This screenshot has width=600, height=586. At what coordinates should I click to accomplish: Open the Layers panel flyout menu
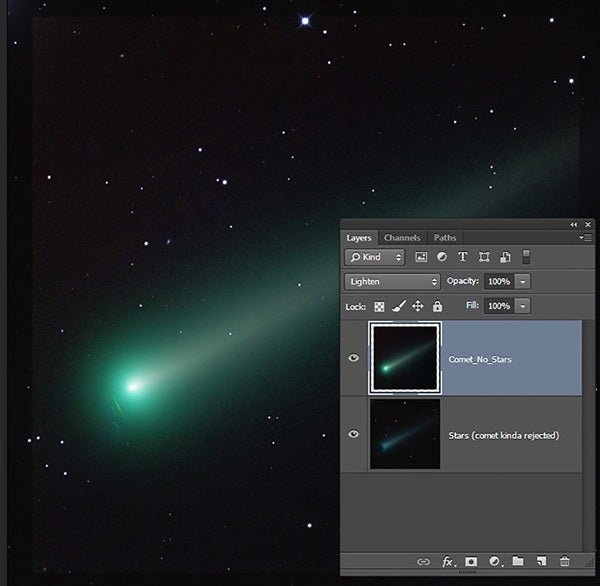click(x=585, y=238)
